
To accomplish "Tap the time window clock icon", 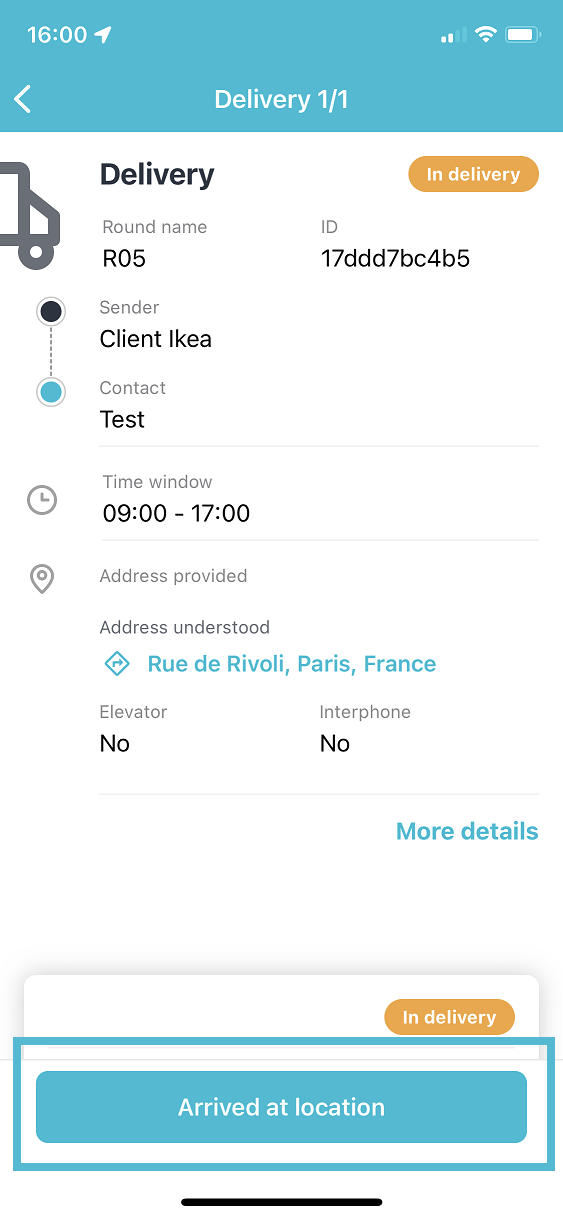I will coord(42,500).
